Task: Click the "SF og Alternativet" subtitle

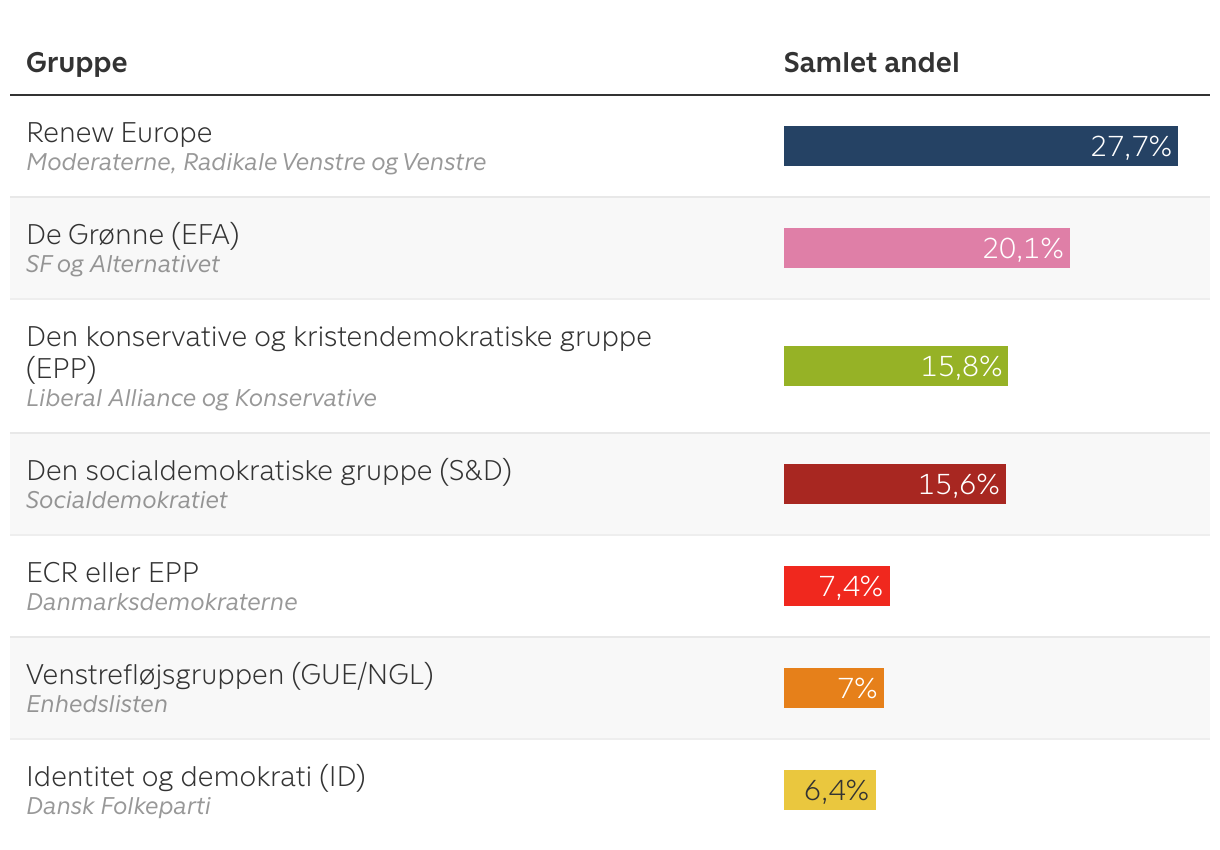Action: (x=123, y=264)
